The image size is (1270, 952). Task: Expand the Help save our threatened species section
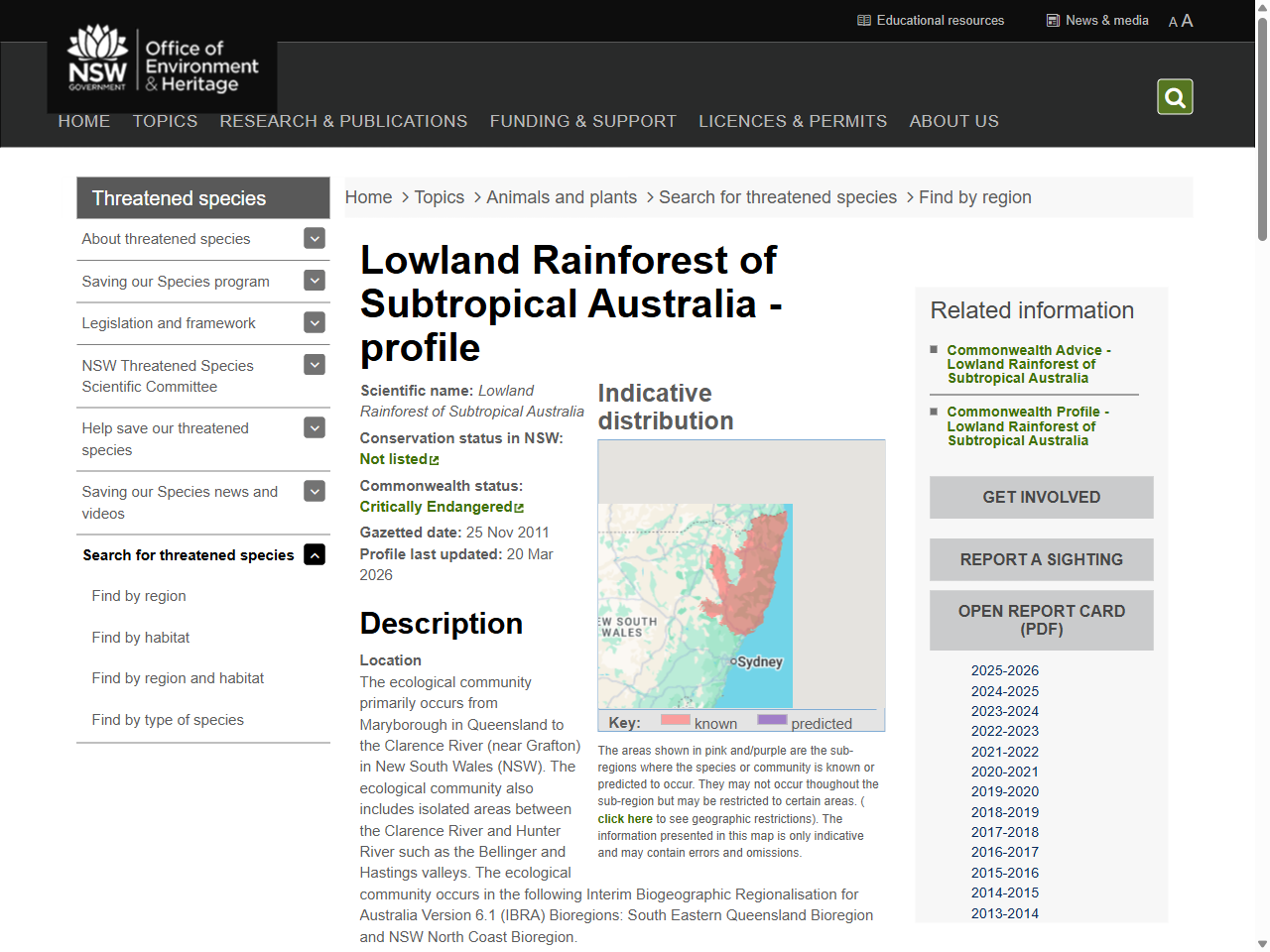tap(314, 426)
